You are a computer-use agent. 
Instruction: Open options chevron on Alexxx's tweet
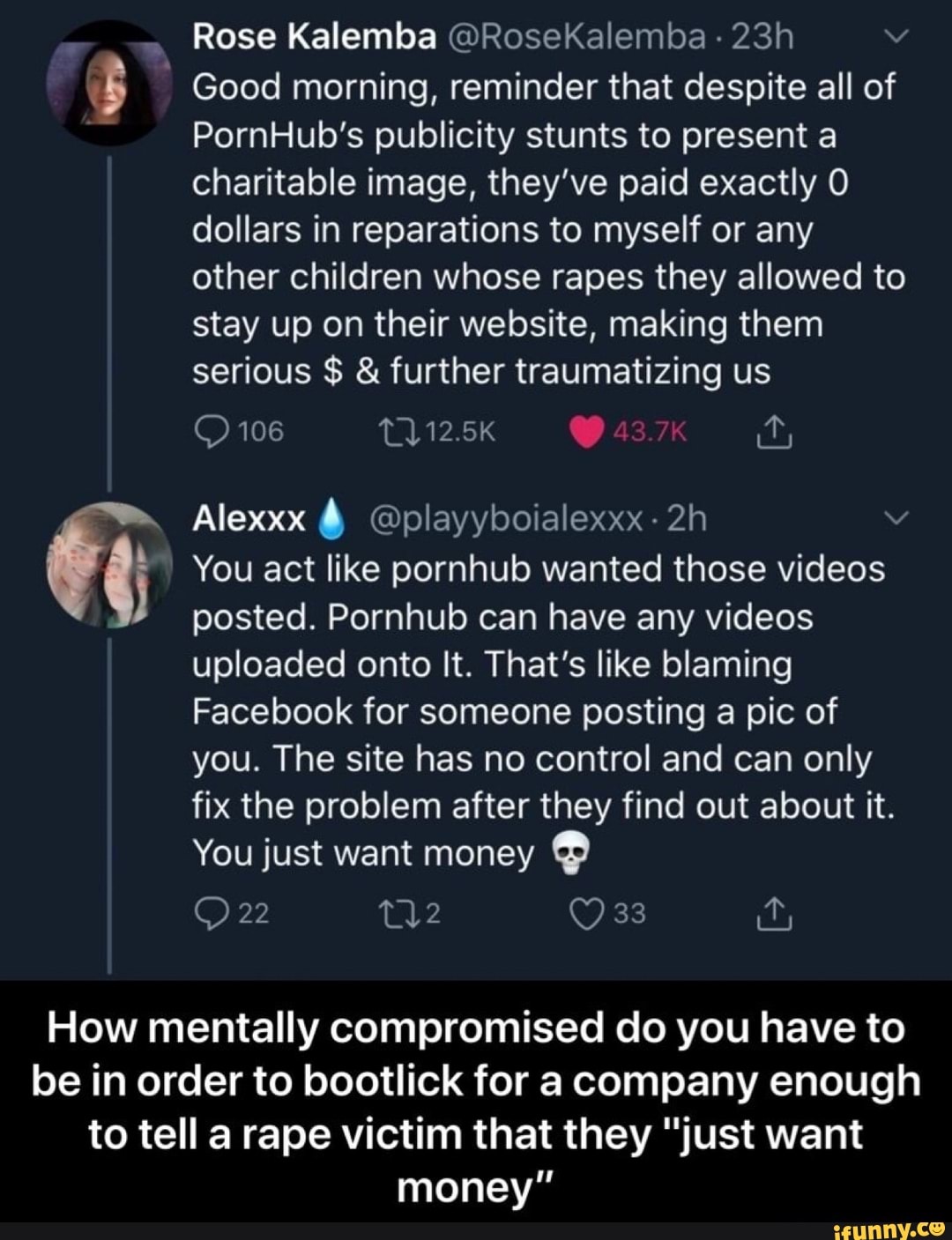pyautogui.click(x=894, y=520)
